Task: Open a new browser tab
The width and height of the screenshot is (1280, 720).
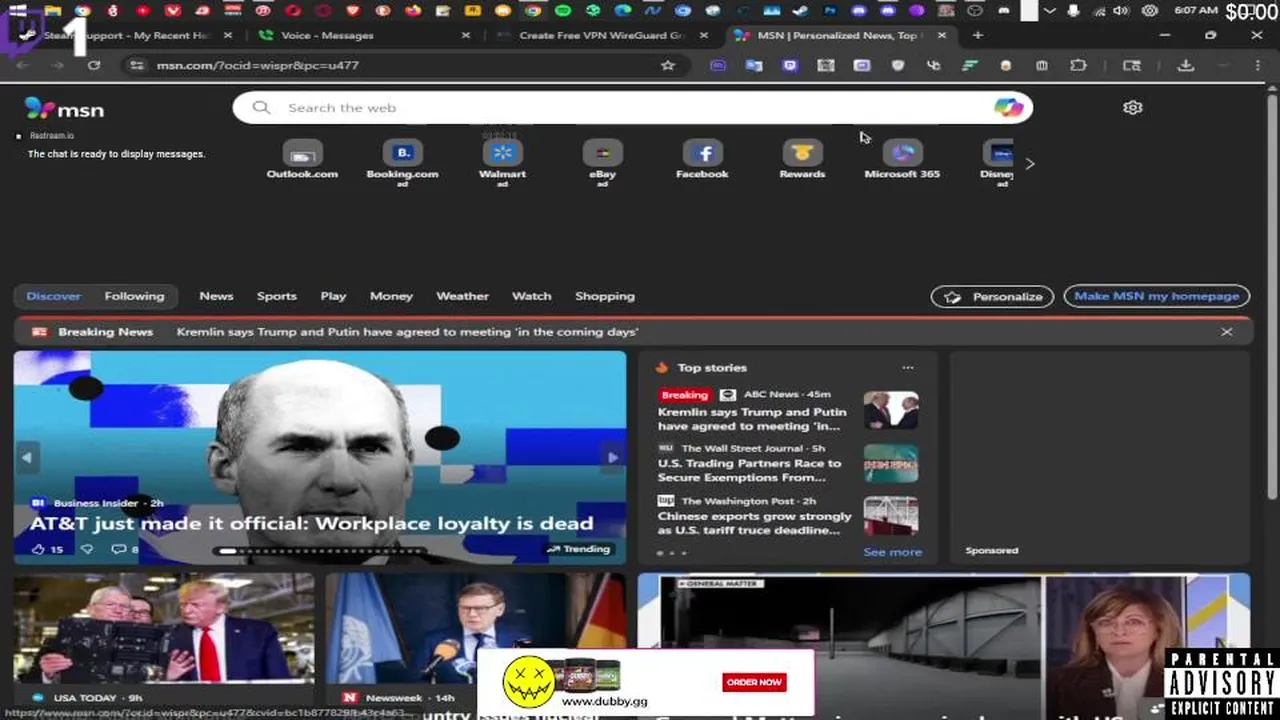Action: coord(978,35)
